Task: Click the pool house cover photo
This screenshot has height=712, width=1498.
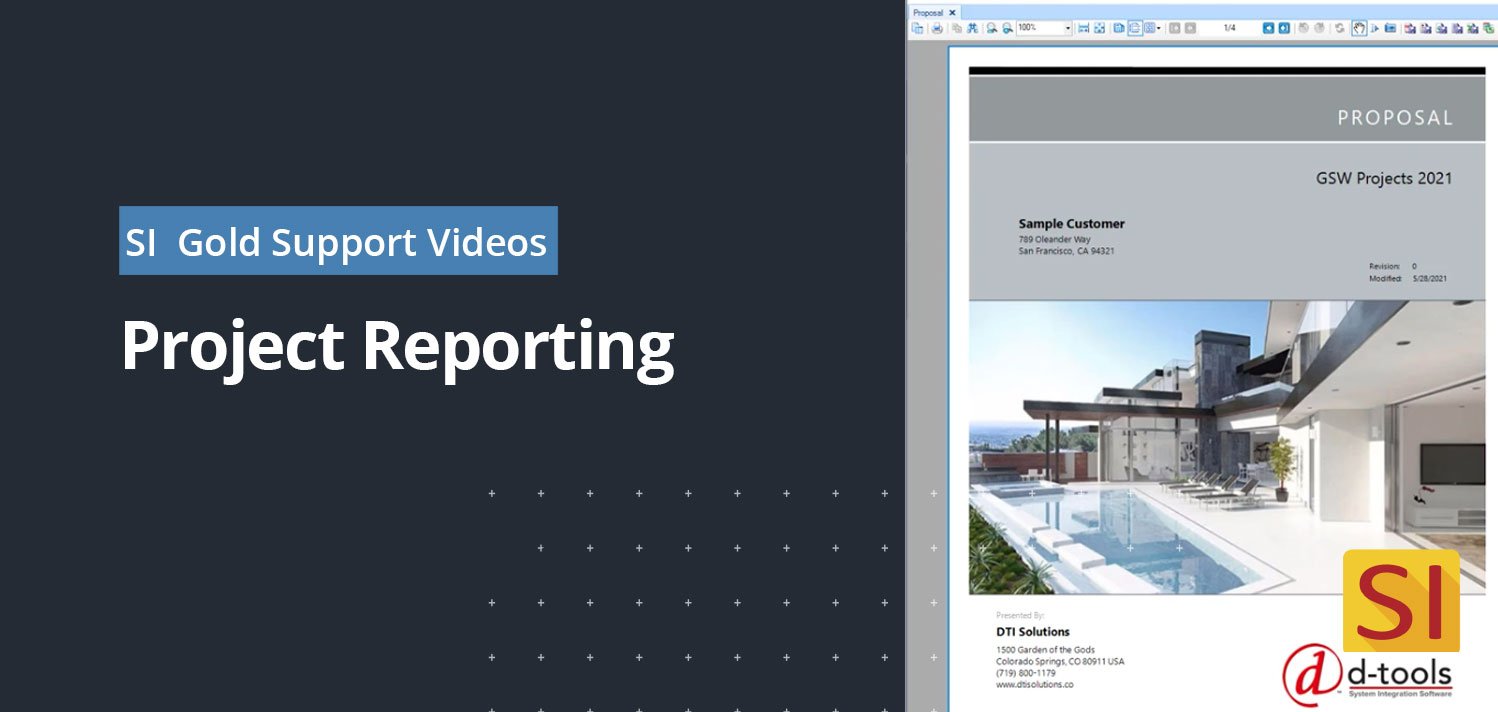Action: point(1226,447)
